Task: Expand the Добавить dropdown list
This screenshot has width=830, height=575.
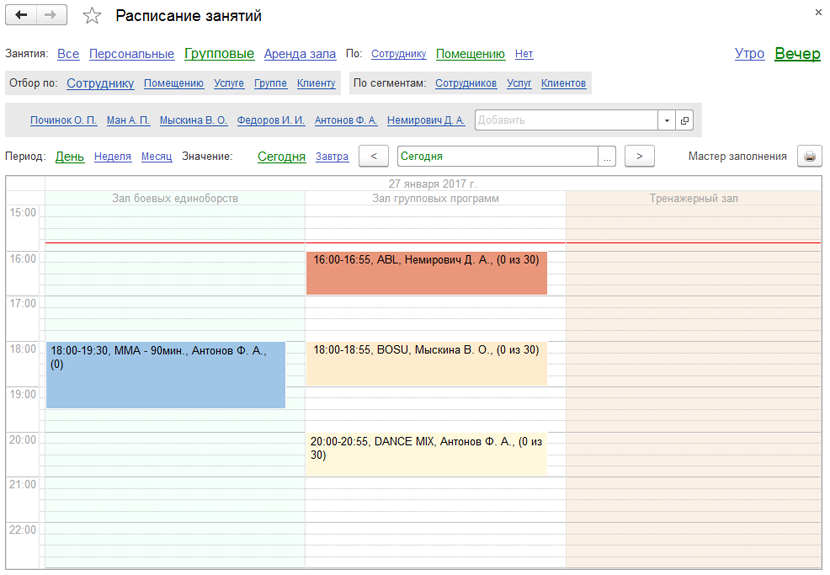Action: pos(667,120)
